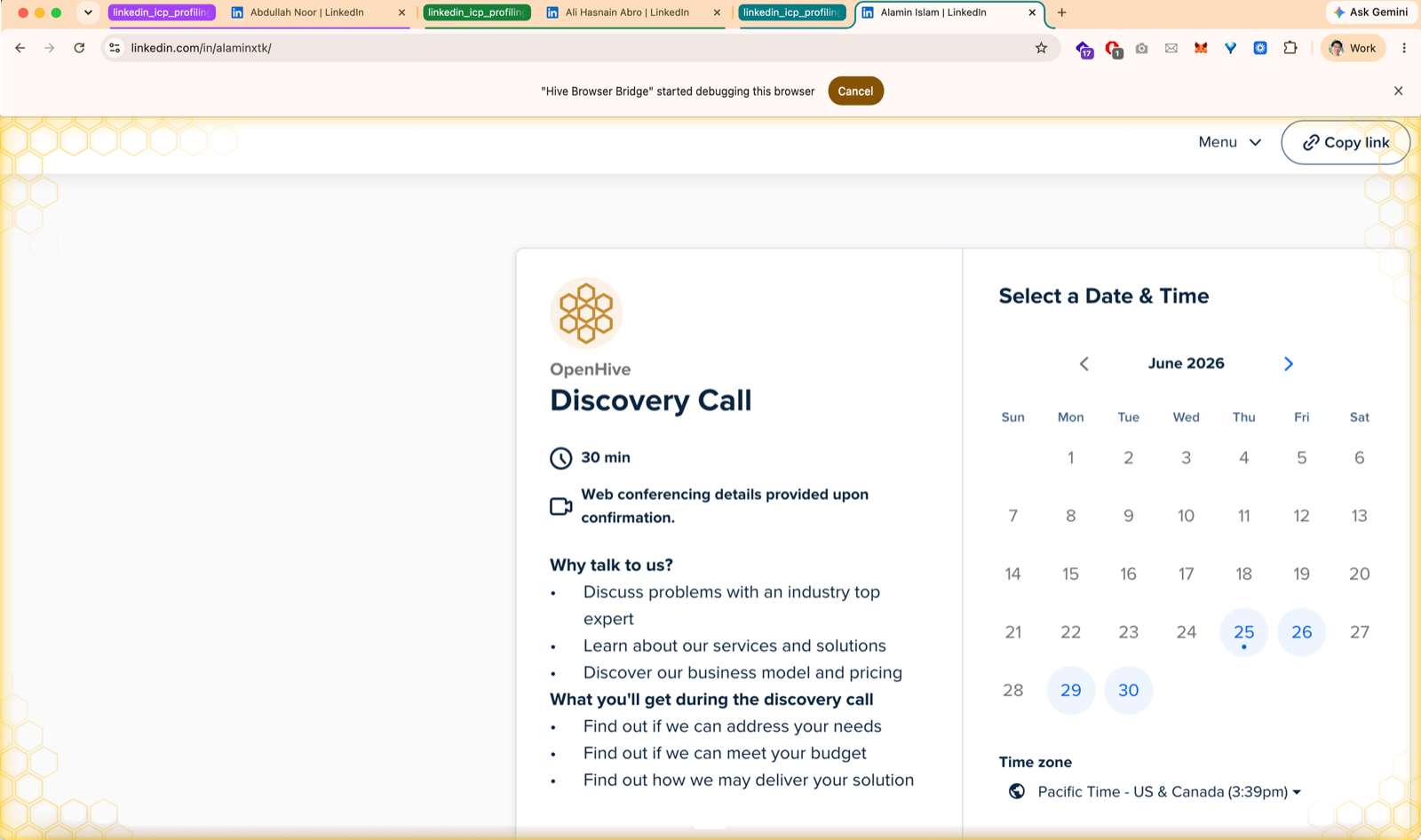Click the 'Discovery Call' heading
Viewport: 1421px width, 840px height.
[x=651, y=400]
